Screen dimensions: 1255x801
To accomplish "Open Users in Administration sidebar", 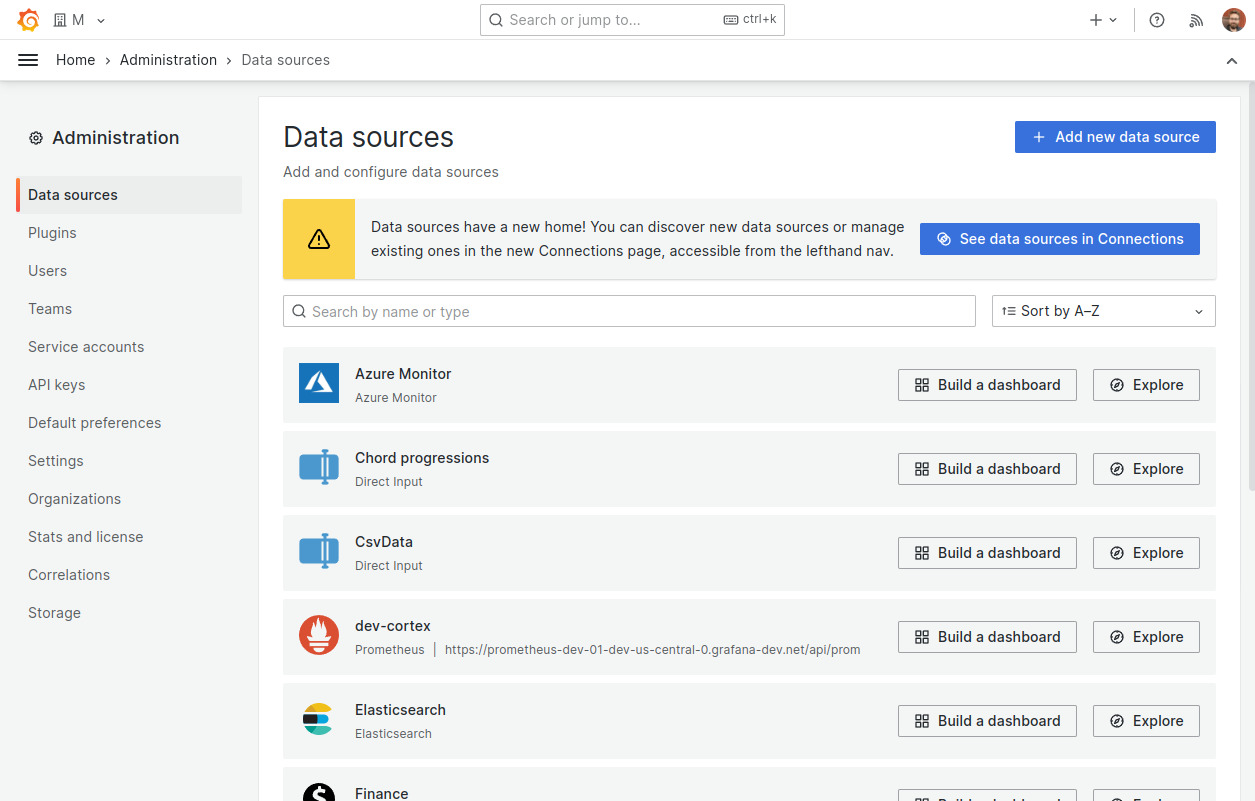I will [47, 271].
